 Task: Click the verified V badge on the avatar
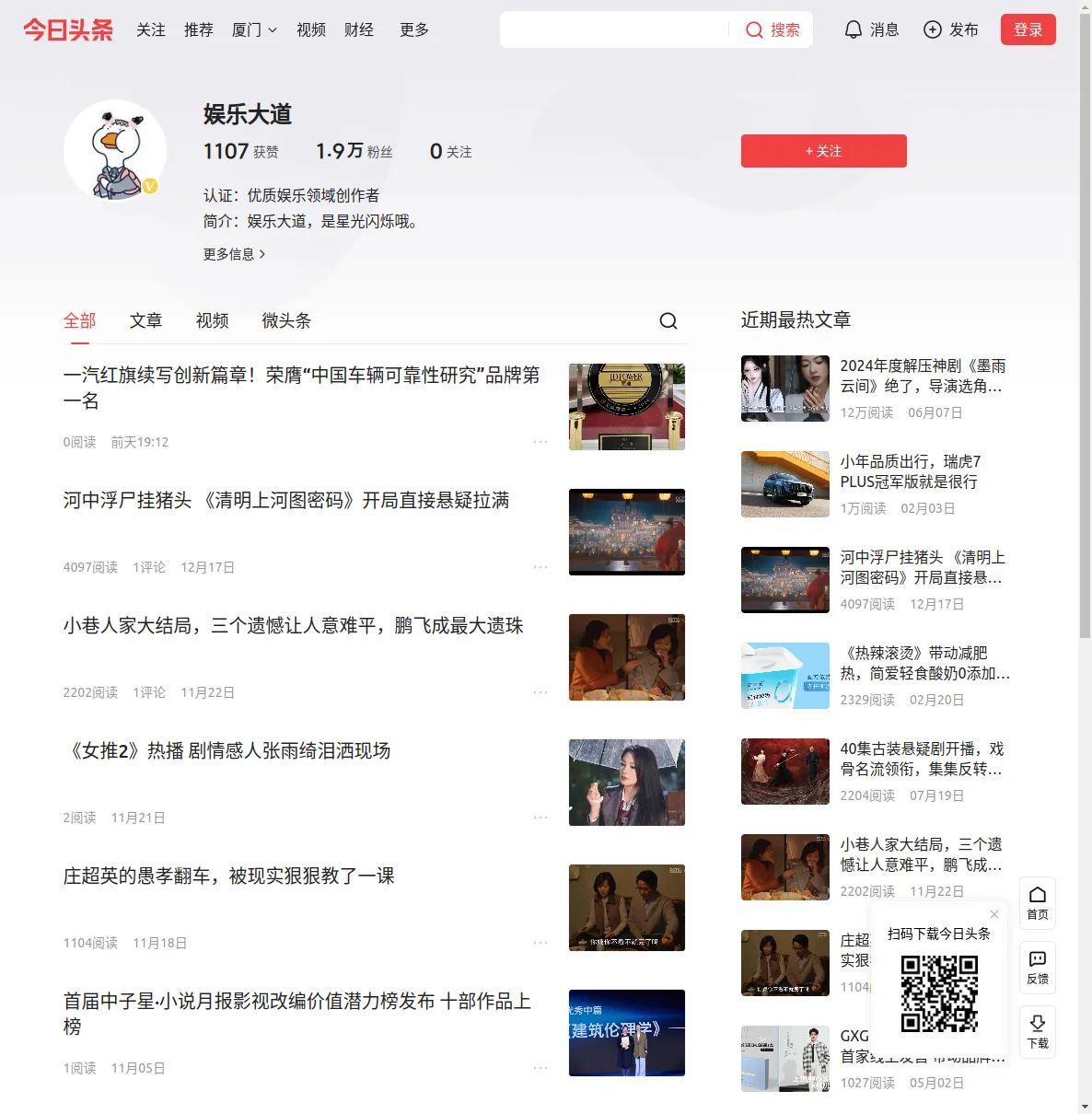point(150,186)
